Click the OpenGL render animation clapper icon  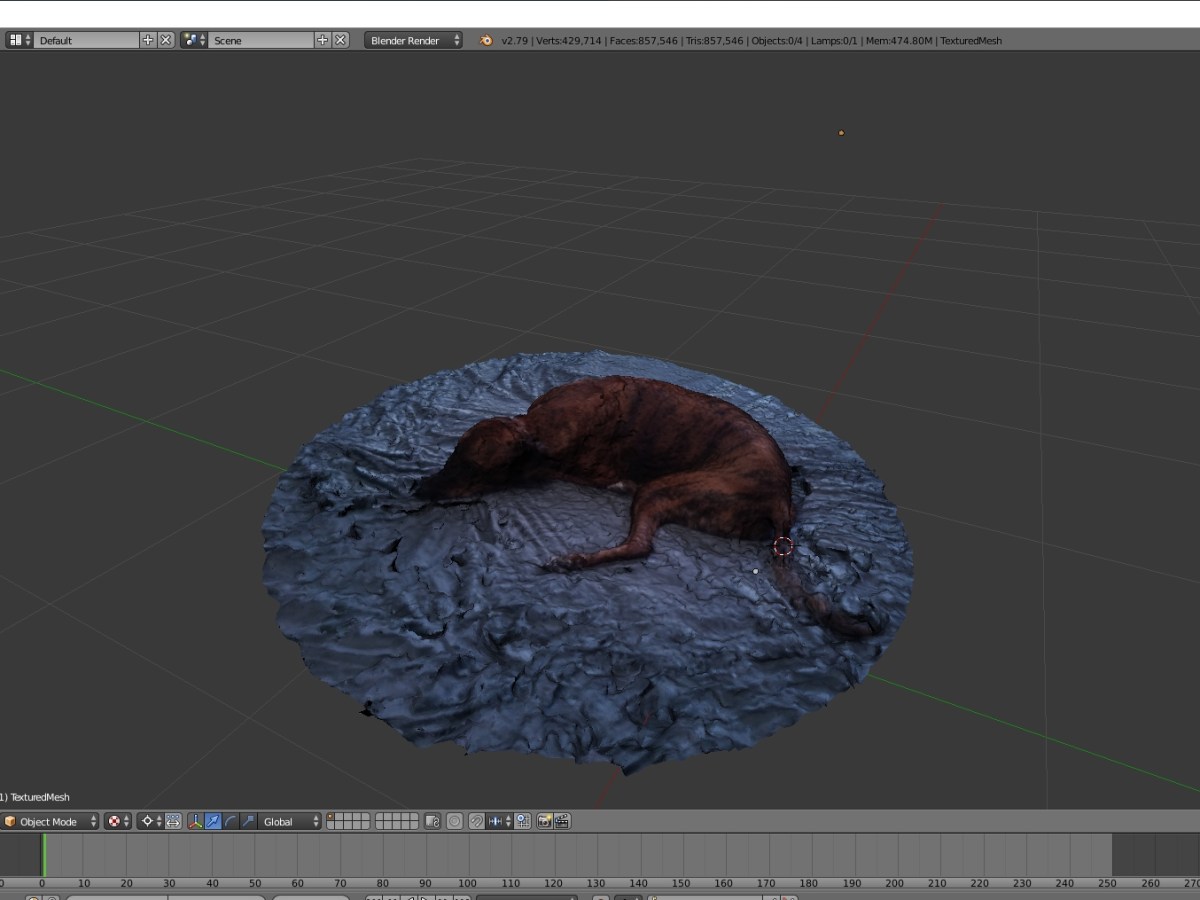(562, 822)
